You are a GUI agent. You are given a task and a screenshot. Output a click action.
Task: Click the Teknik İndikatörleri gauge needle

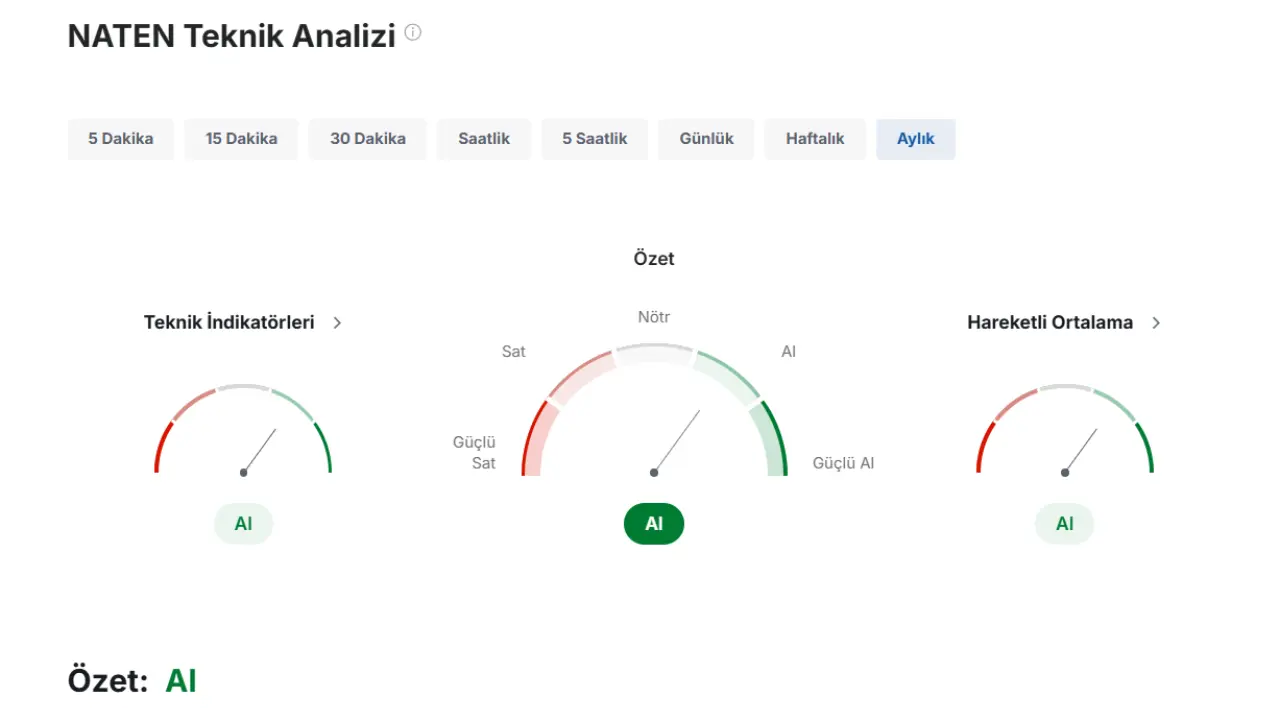pyautogui.click(x=259, y=451)
